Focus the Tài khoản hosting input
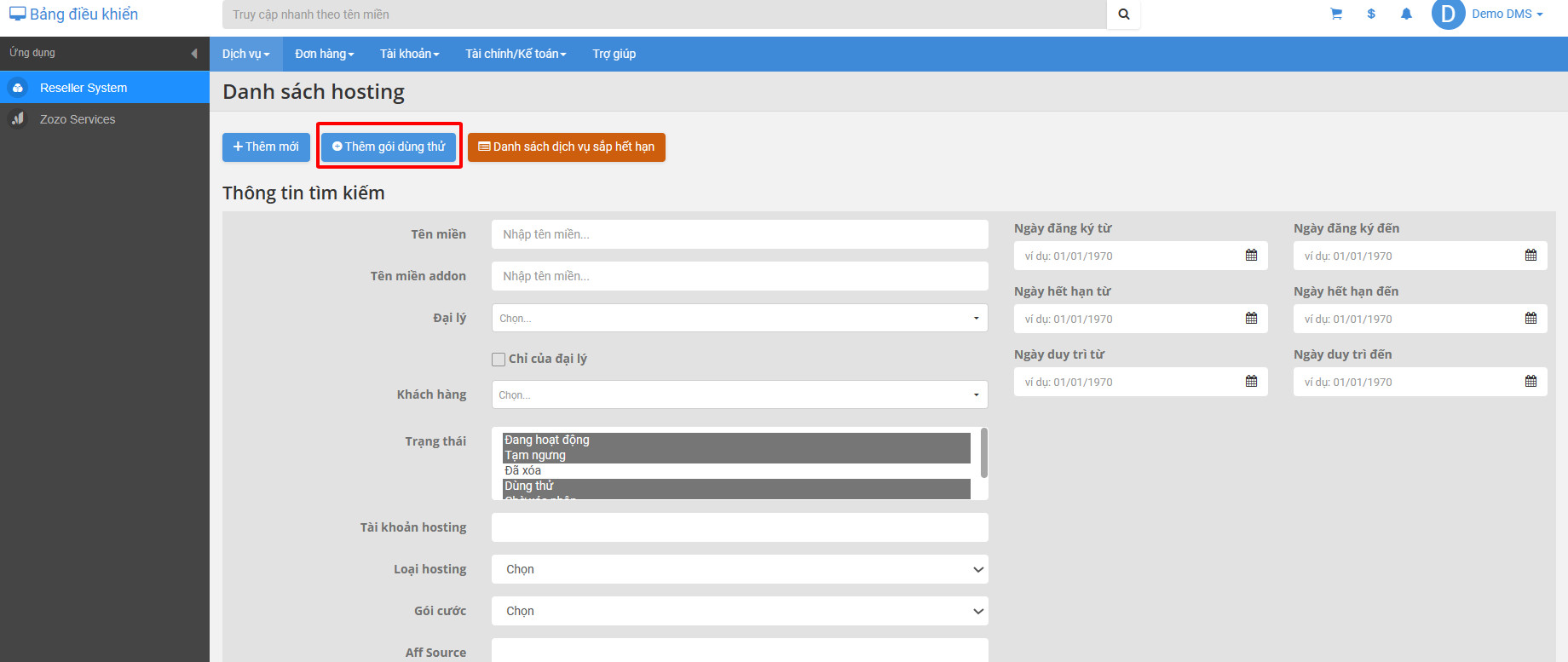1568x662 pixels. 740,527
